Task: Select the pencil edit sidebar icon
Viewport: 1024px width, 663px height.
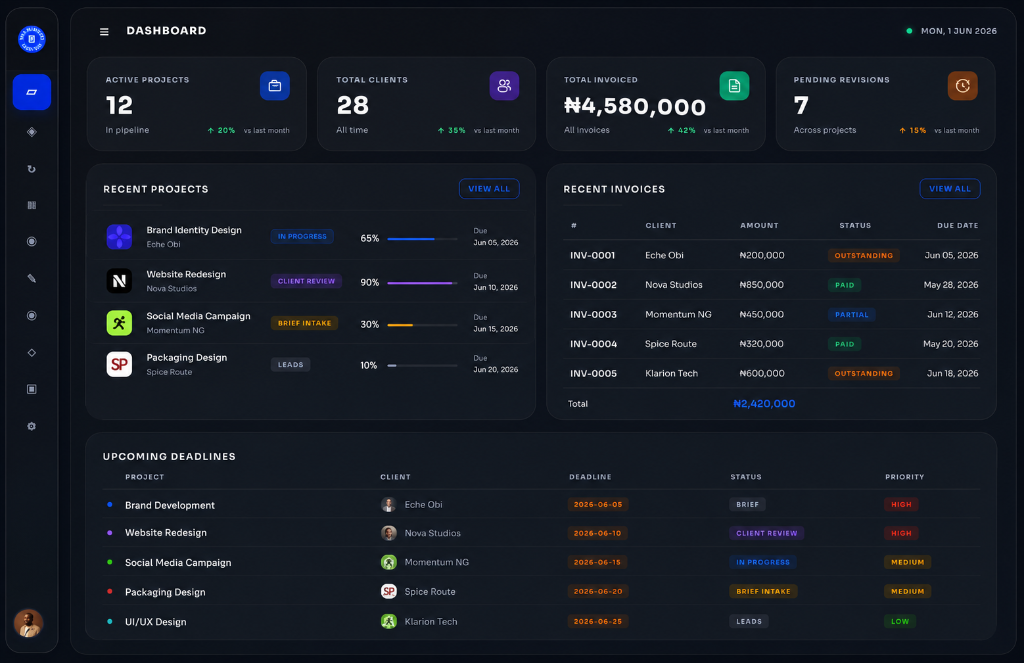Action: [x=31, y=278]
